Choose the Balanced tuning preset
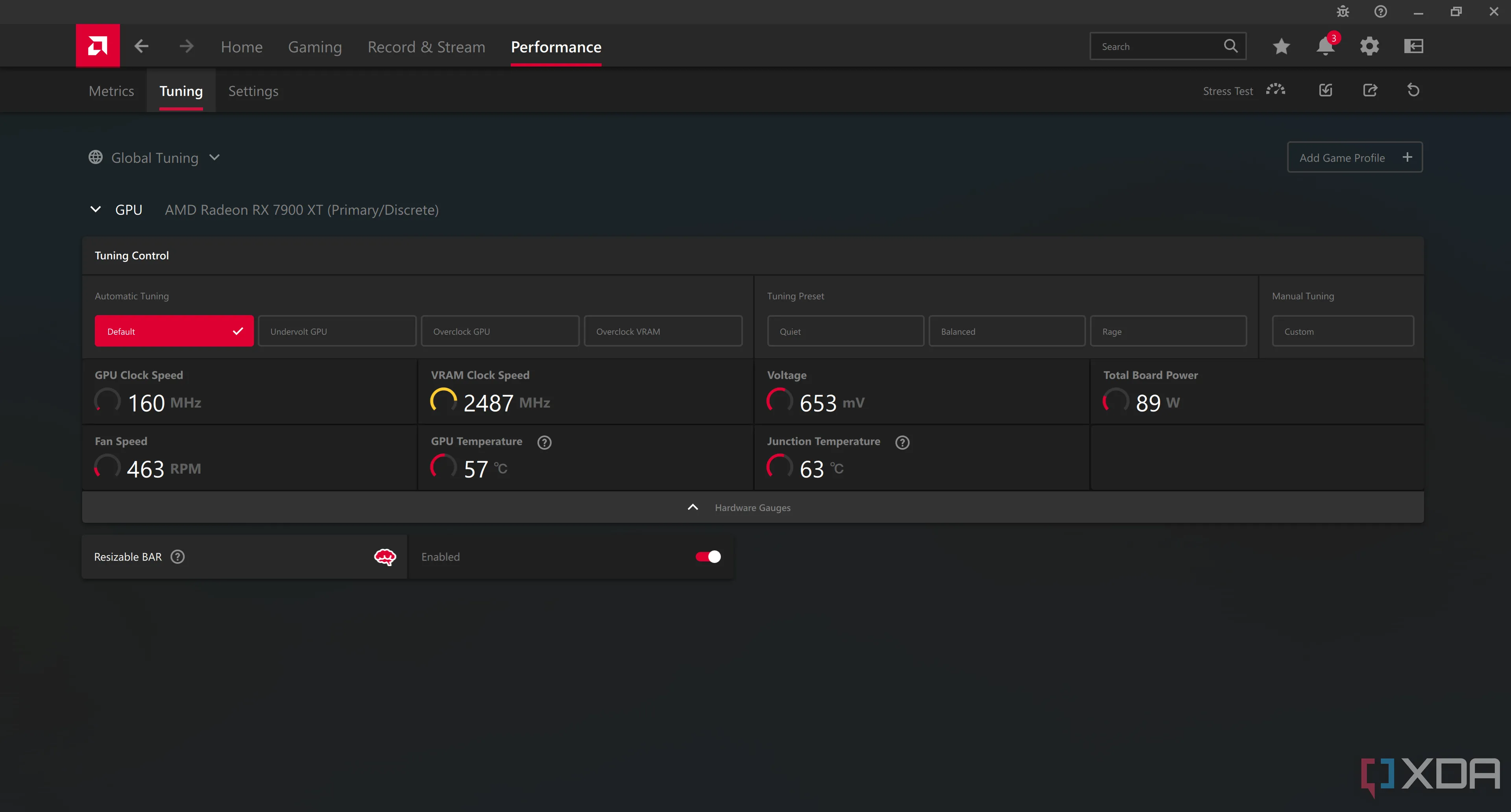1511x812 pixels. point(1007,331)
